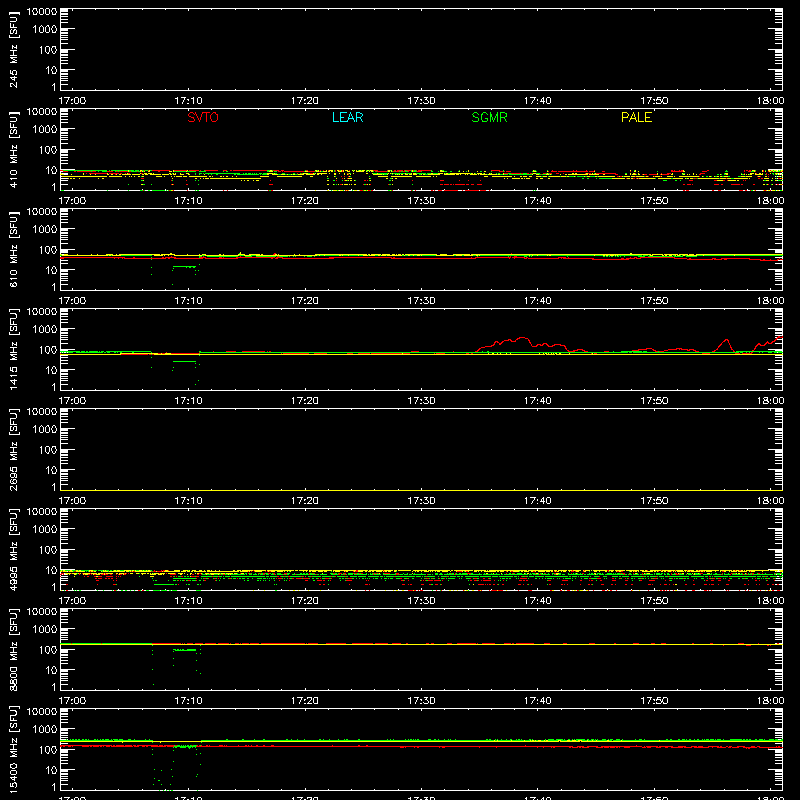This screenshot has width=800, height=800.
Task: Click 17:20 tick label under 4995 MHz panel
Action: point(305,601)
